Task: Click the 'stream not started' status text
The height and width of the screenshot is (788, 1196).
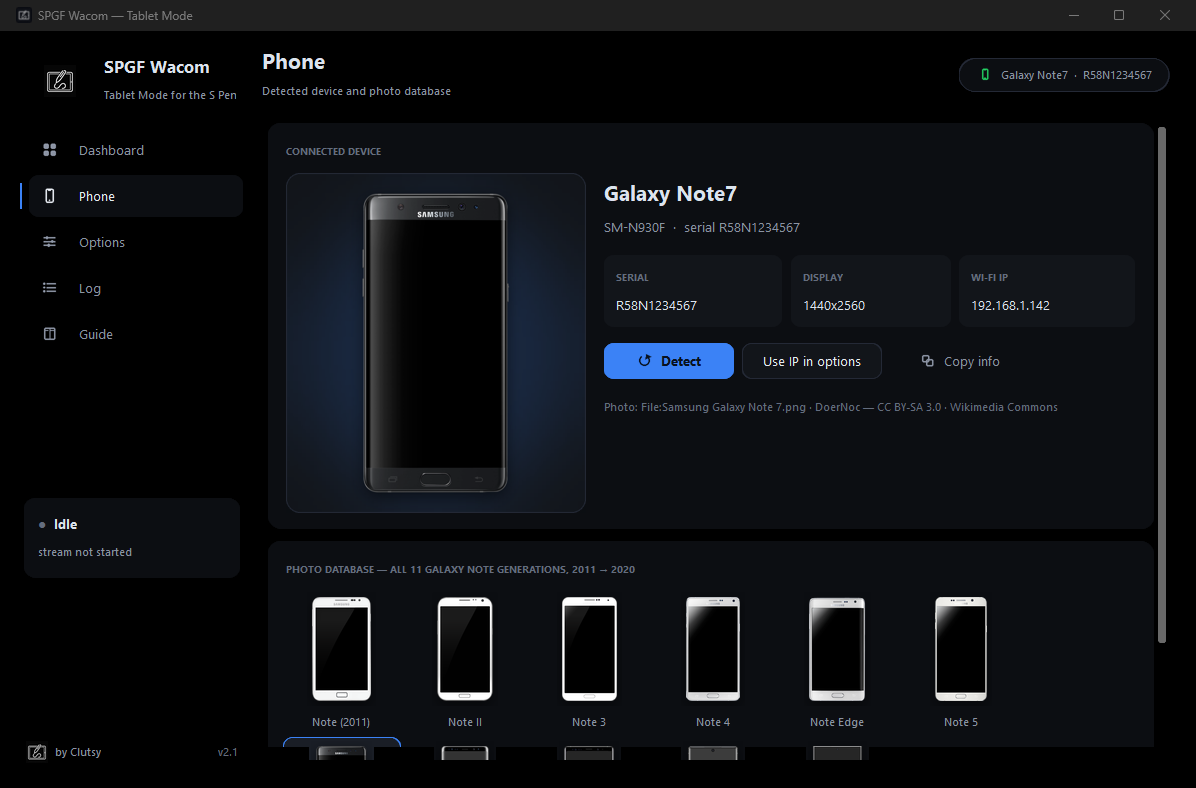Action: [x=85, y=552]
